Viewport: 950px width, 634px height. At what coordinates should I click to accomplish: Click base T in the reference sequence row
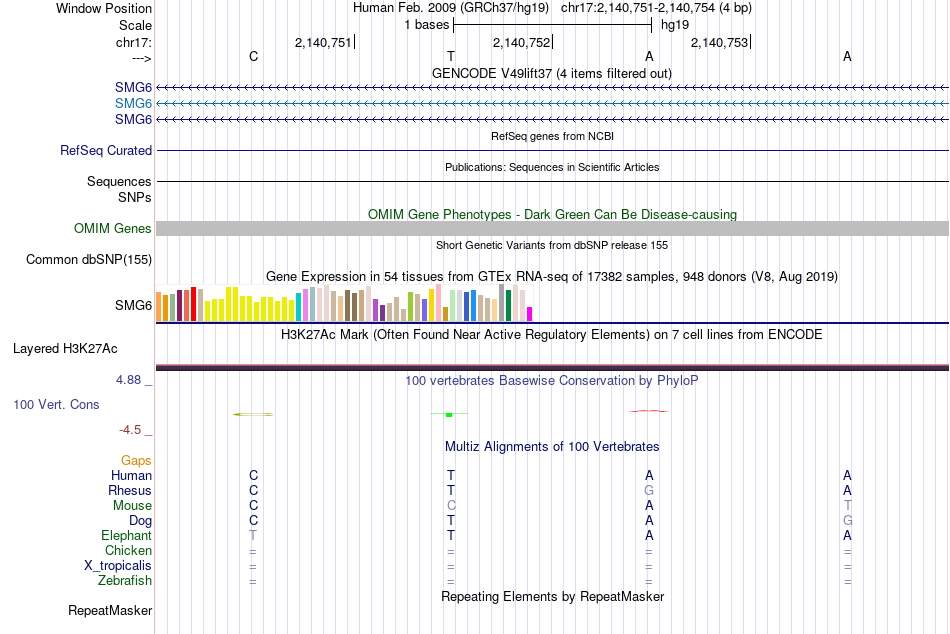(451, 56)
